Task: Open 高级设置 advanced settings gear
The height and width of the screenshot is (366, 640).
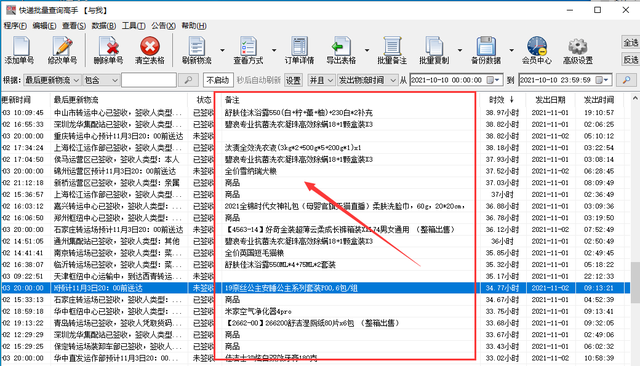Action: (x=578, y=50)
